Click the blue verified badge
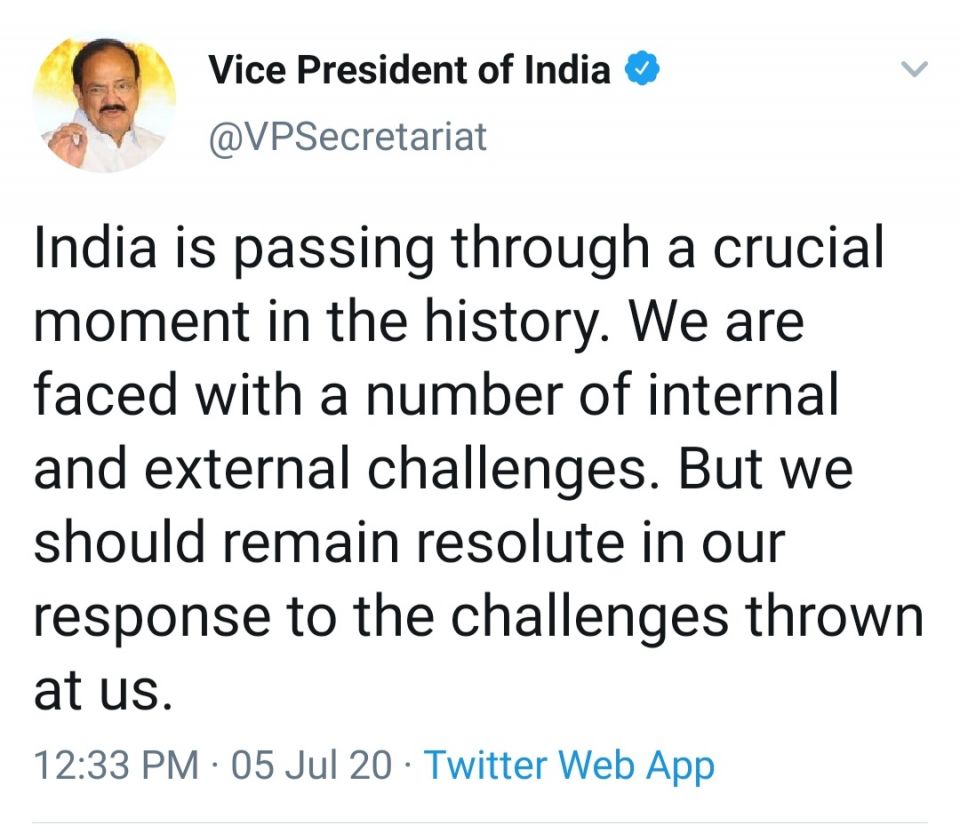Screen dimensions: 960x833 pyautogui.click(x=641, y=70)
